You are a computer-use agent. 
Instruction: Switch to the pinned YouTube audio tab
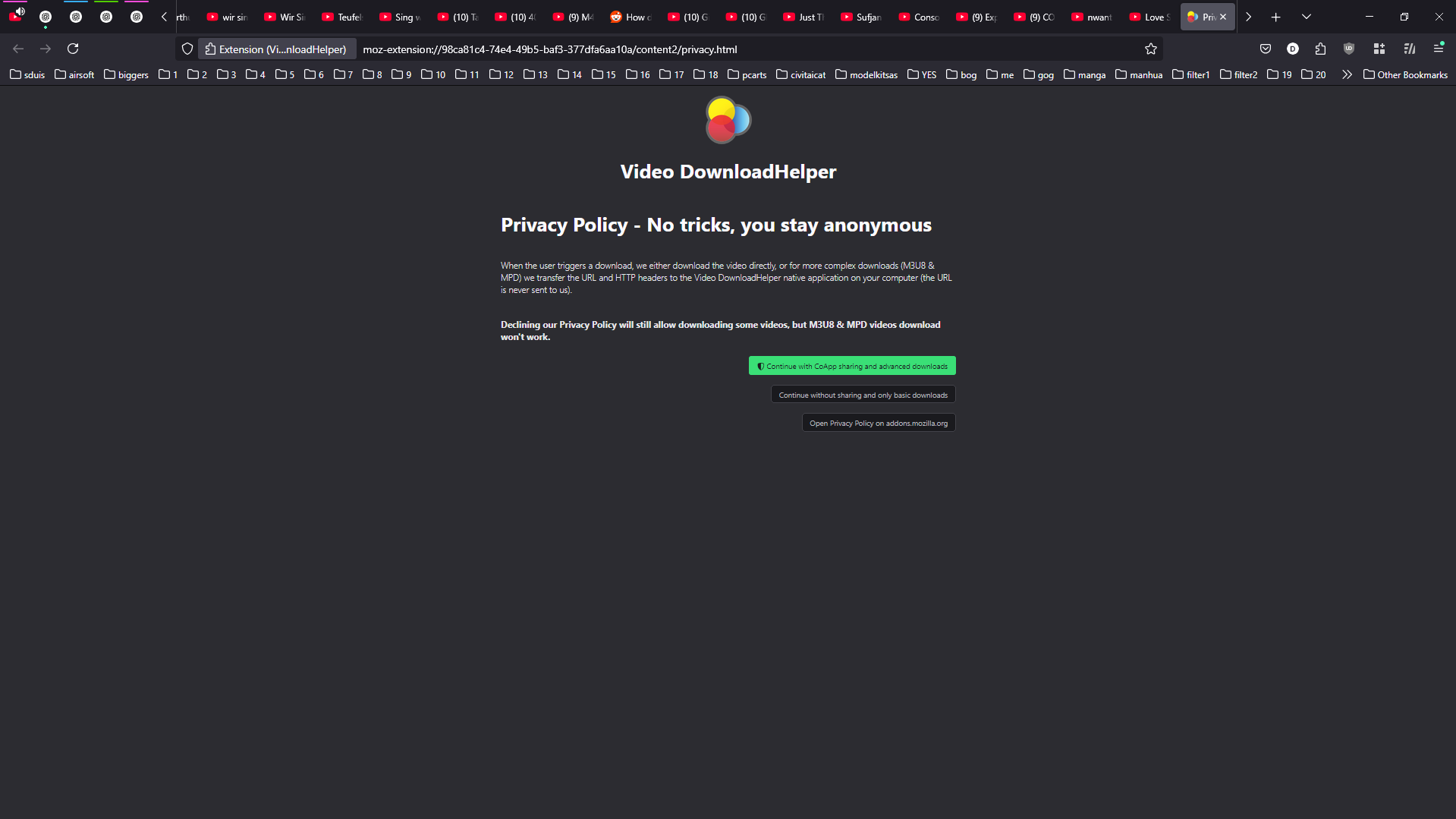tap(16, 16)
